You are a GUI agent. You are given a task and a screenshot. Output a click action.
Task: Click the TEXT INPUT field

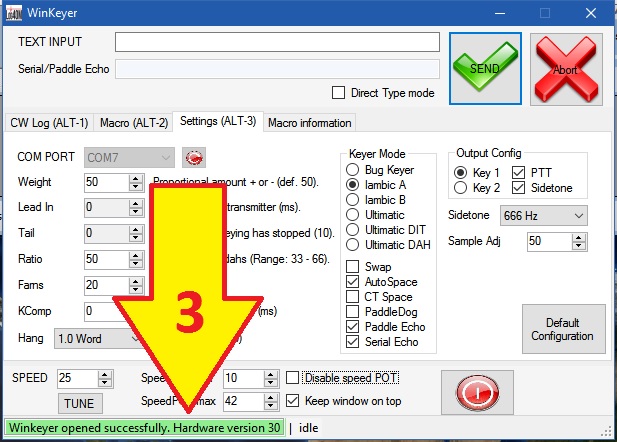[x=277, y=42]
